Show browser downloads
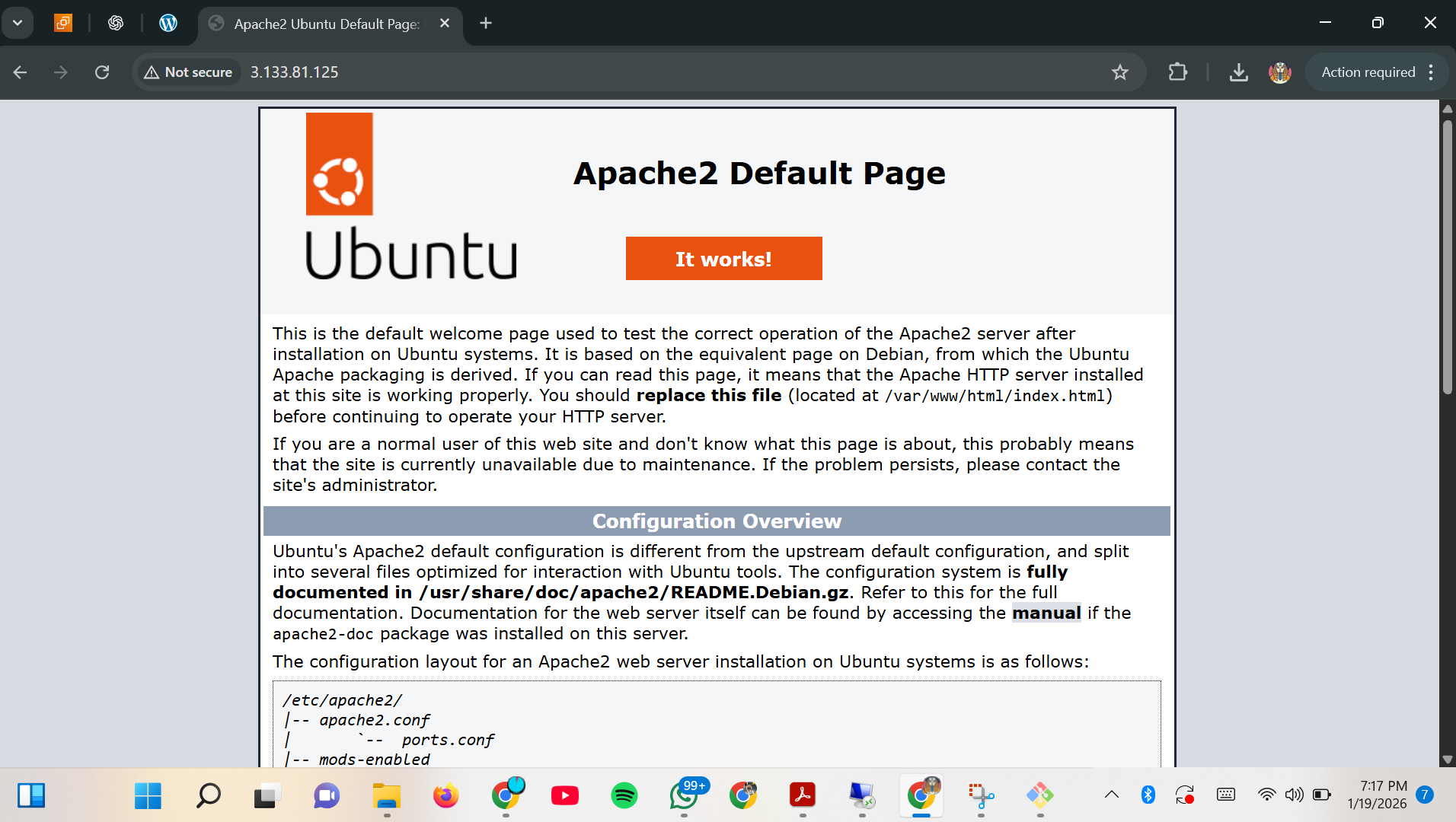 point(1239,72)
